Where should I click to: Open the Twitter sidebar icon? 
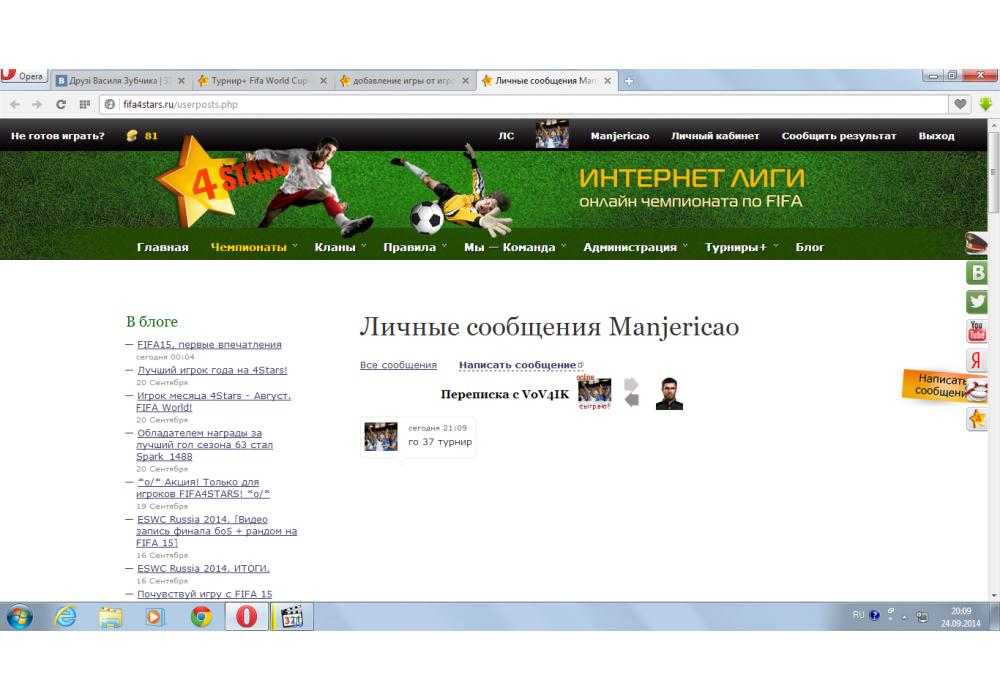[977, 302]
